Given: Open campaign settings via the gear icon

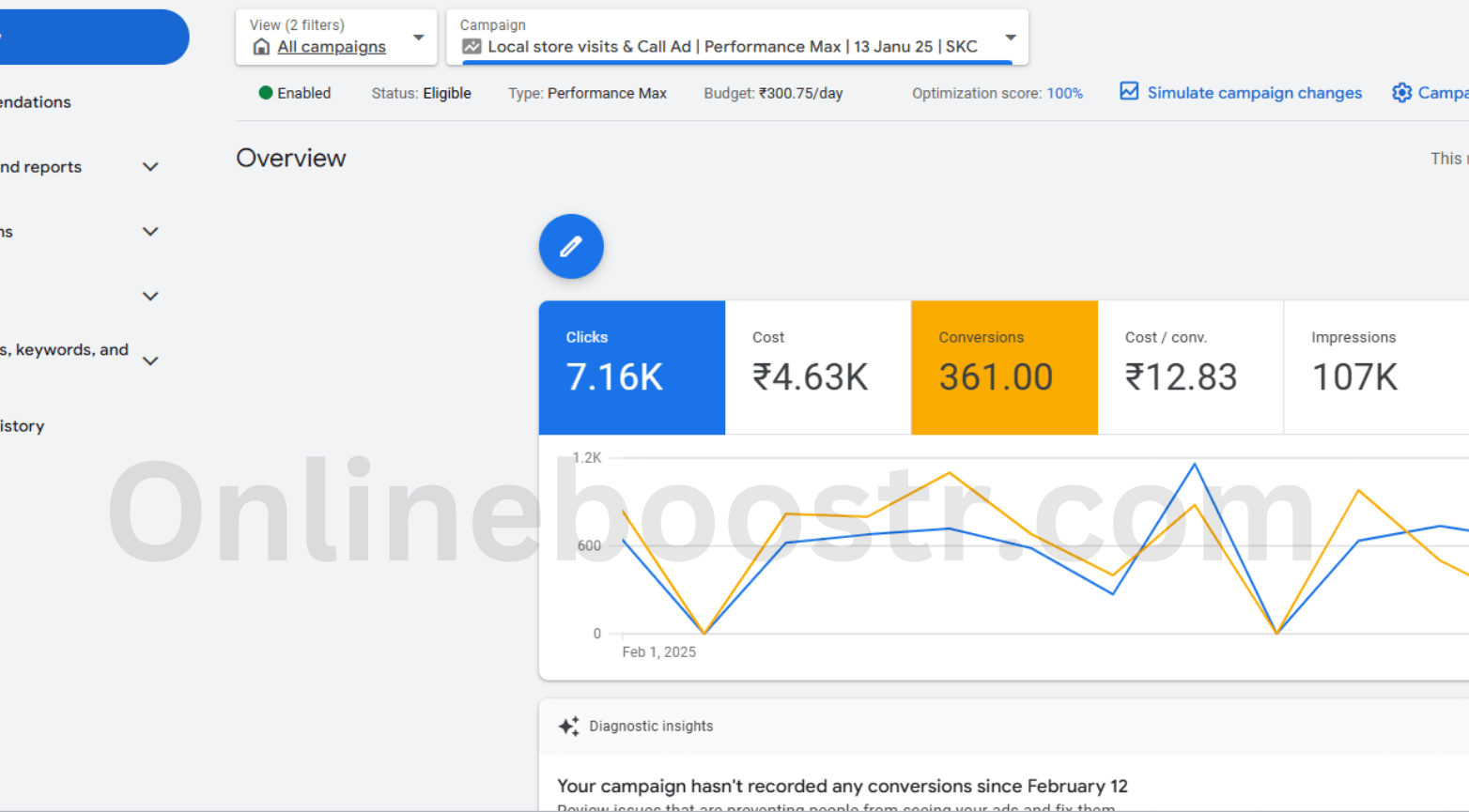Looking at the screenshot, I should point(1401,93).
